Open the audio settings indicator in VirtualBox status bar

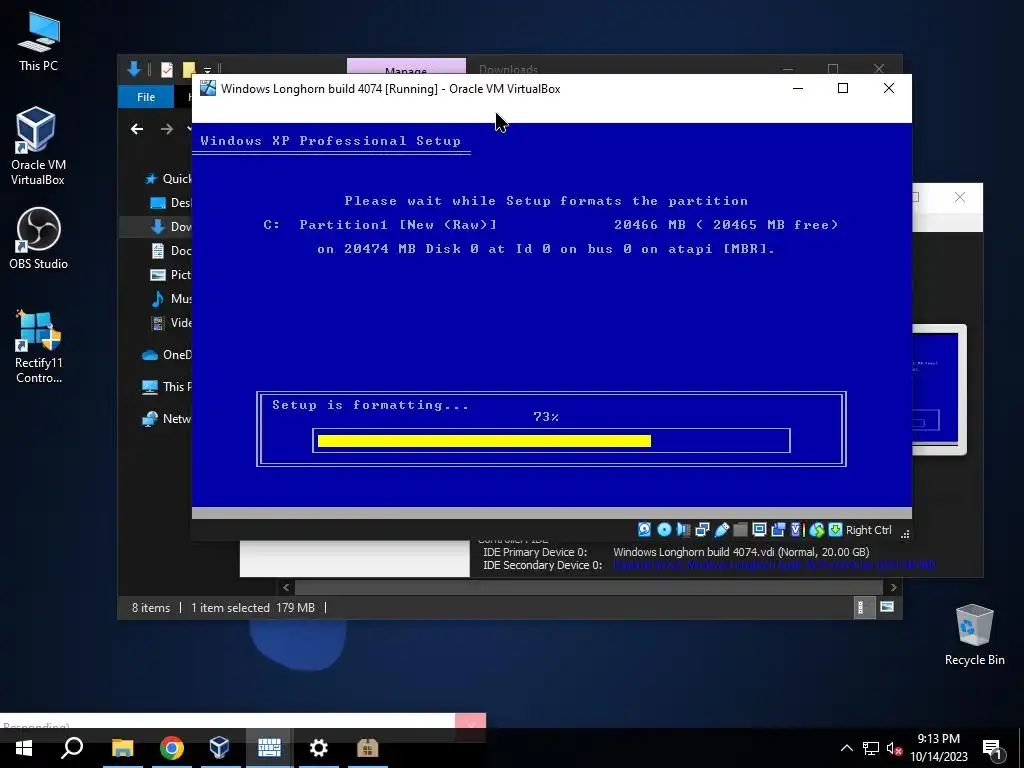[x=683, y=530]
